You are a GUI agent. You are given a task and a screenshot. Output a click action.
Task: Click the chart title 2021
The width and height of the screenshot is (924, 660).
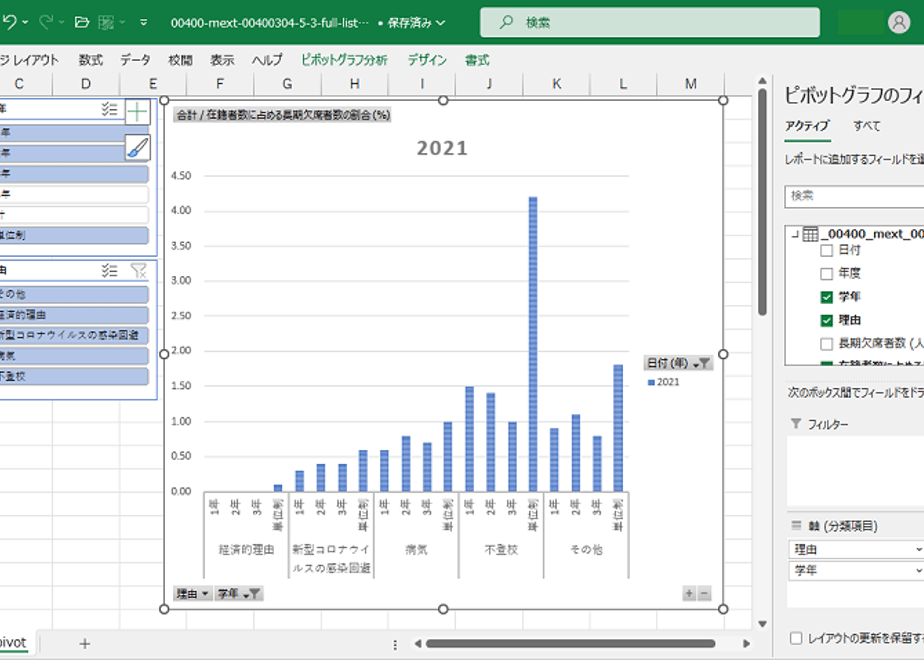442,148
